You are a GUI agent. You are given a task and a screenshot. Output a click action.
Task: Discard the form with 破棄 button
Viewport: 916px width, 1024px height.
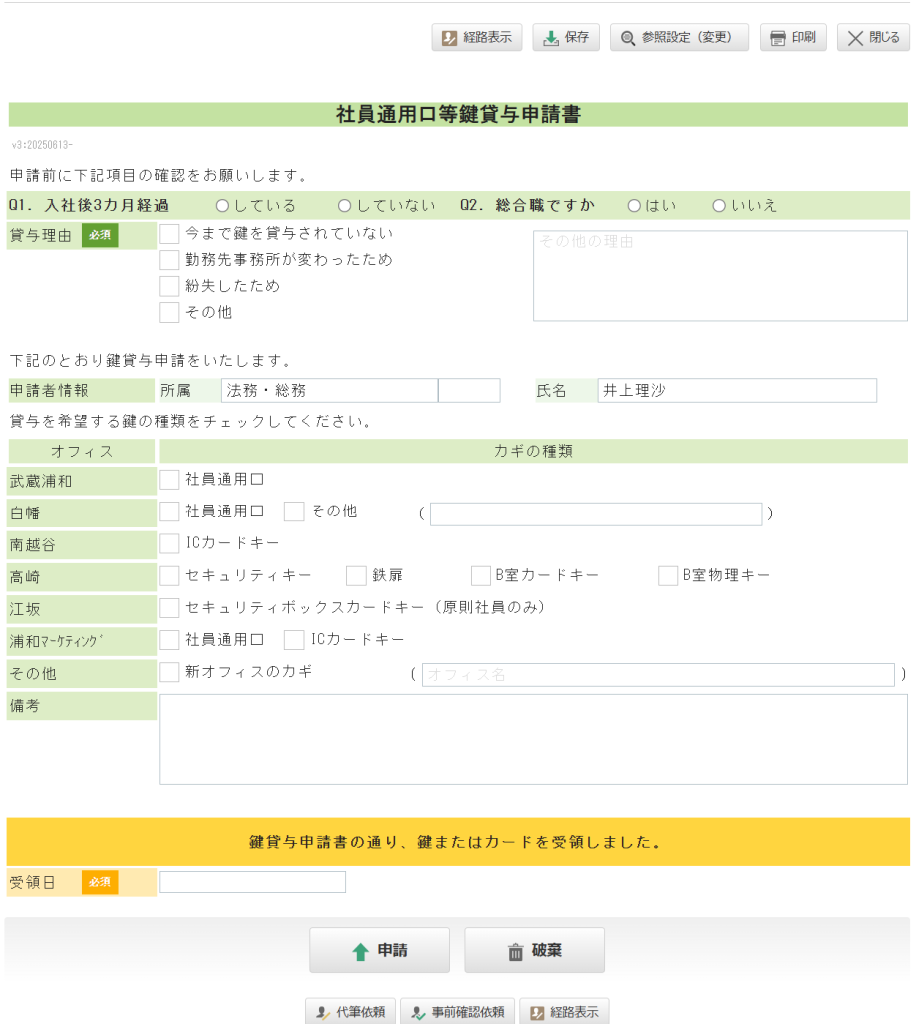[534, 951]
